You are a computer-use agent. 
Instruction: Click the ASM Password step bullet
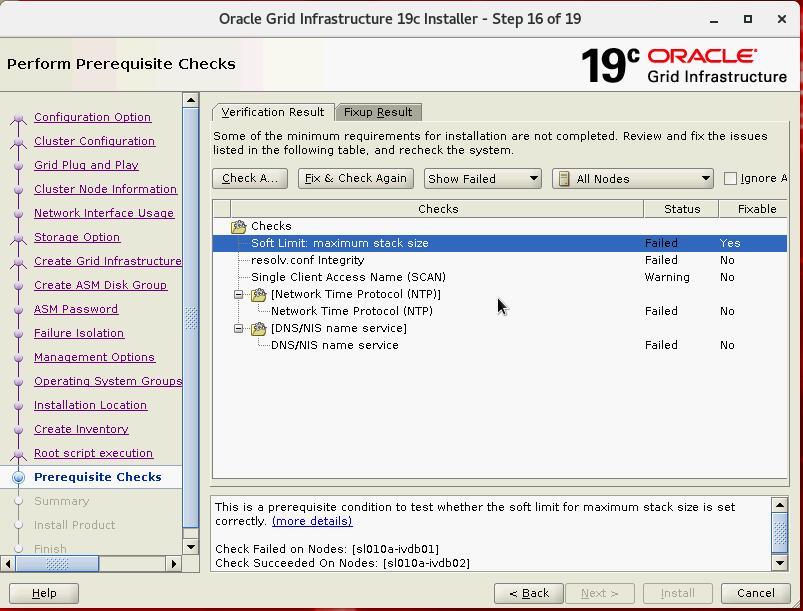tap(18, 310)
